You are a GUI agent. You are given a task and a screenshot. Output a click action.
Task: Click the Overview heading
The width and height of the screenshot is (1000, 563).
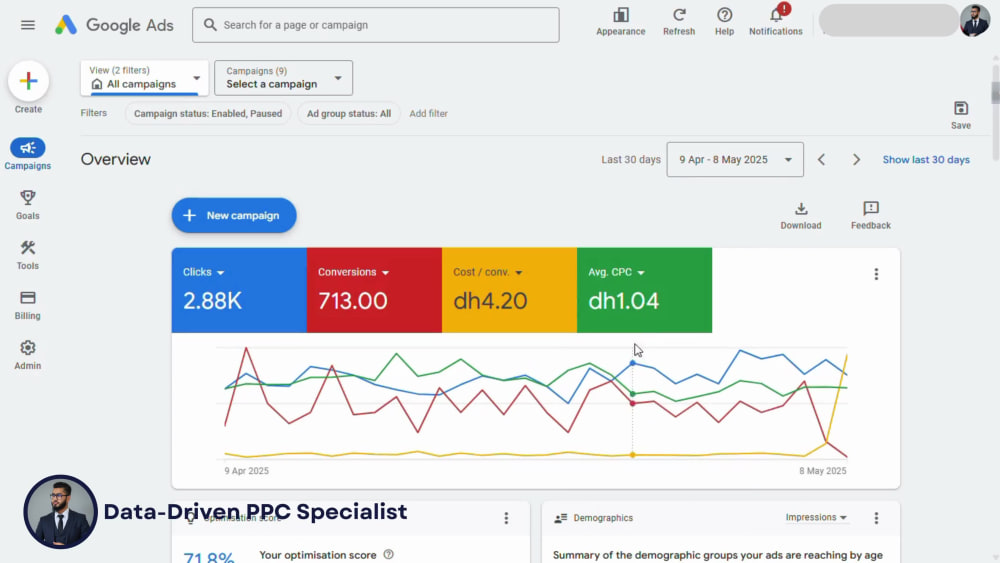115,159
